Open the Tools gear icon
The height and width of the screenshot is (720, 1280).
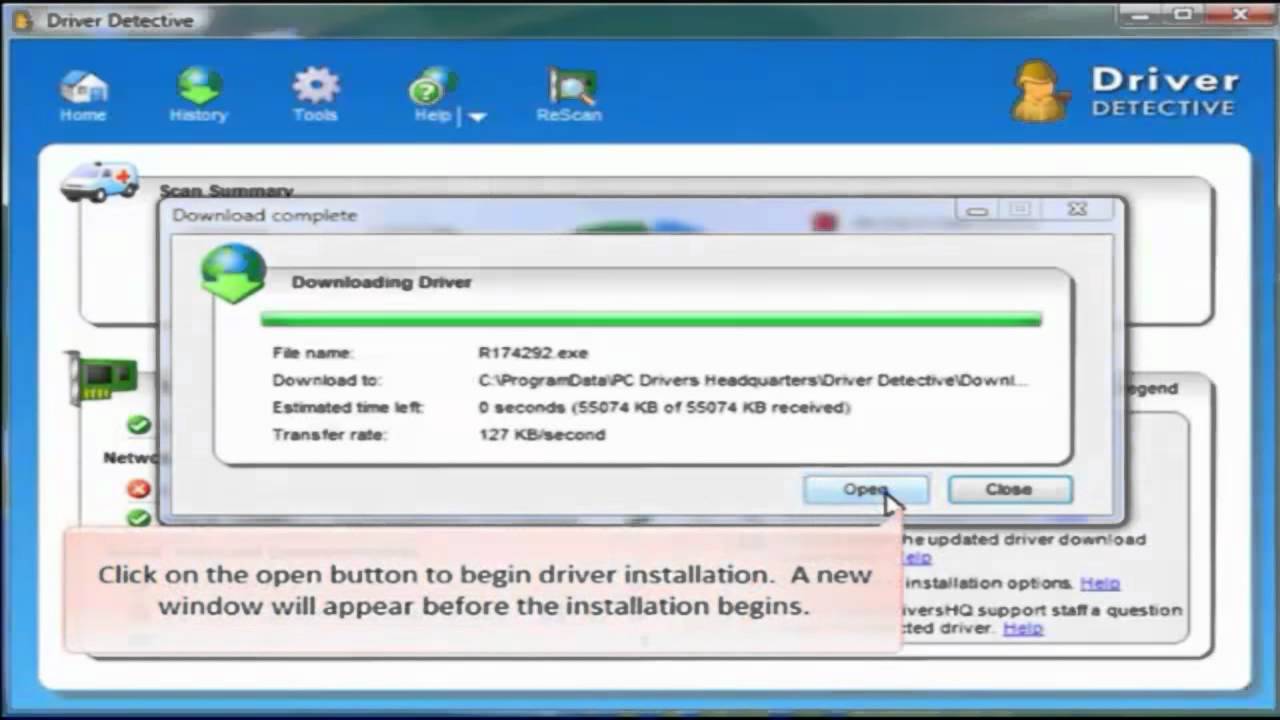315,96
